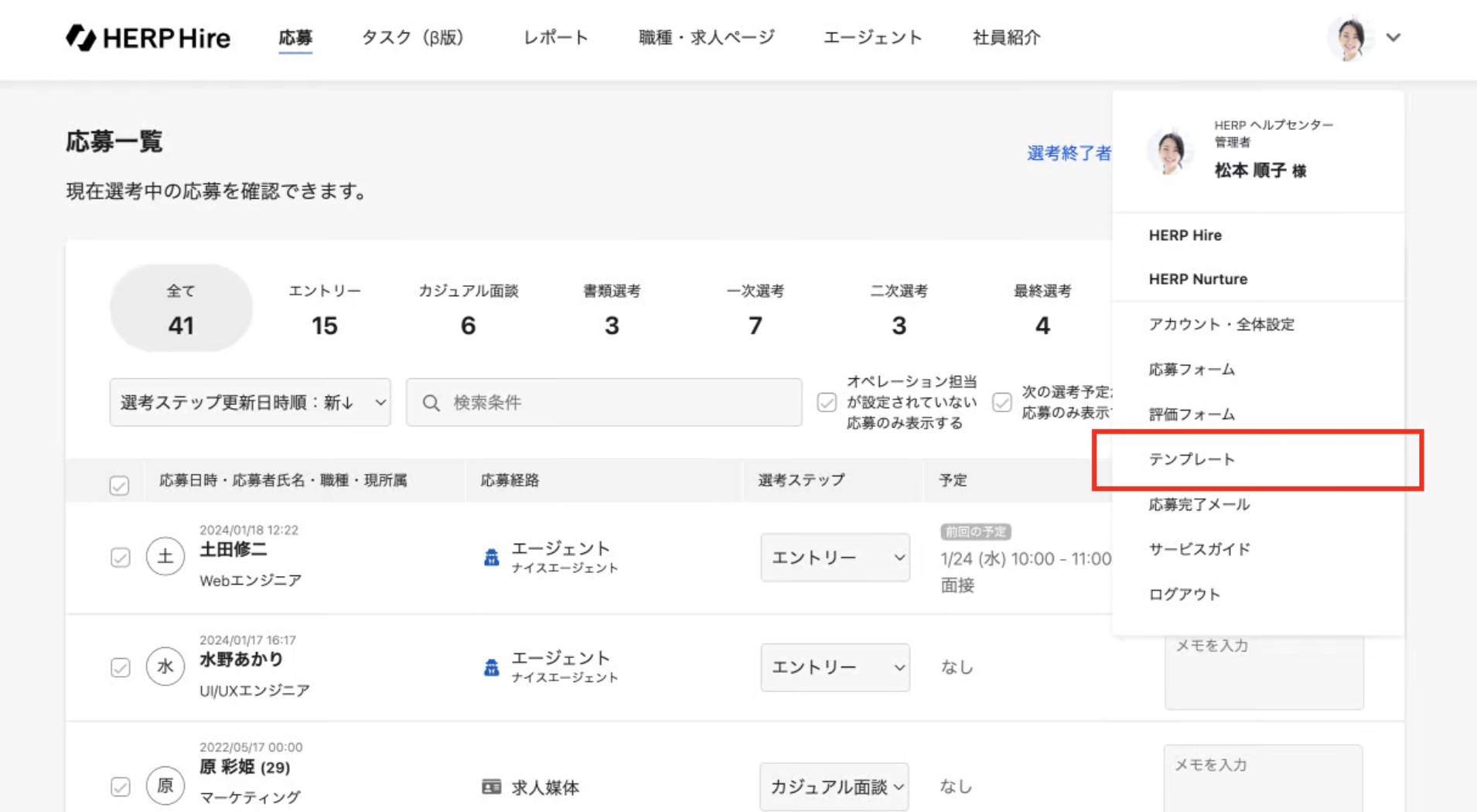Open the 選考ステップ更新日時順 sort dropdown
Screen dimensions: 1477x812
click(250, 402)
